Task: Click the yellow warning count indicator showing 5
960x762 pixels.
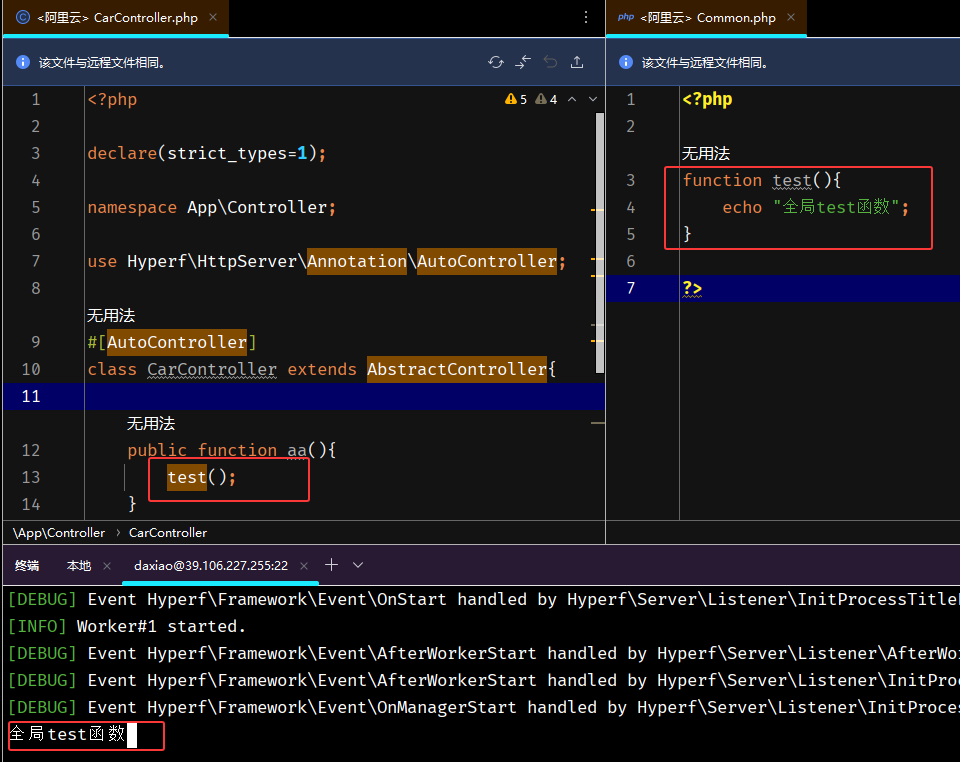Action: (x=516, y=99)
